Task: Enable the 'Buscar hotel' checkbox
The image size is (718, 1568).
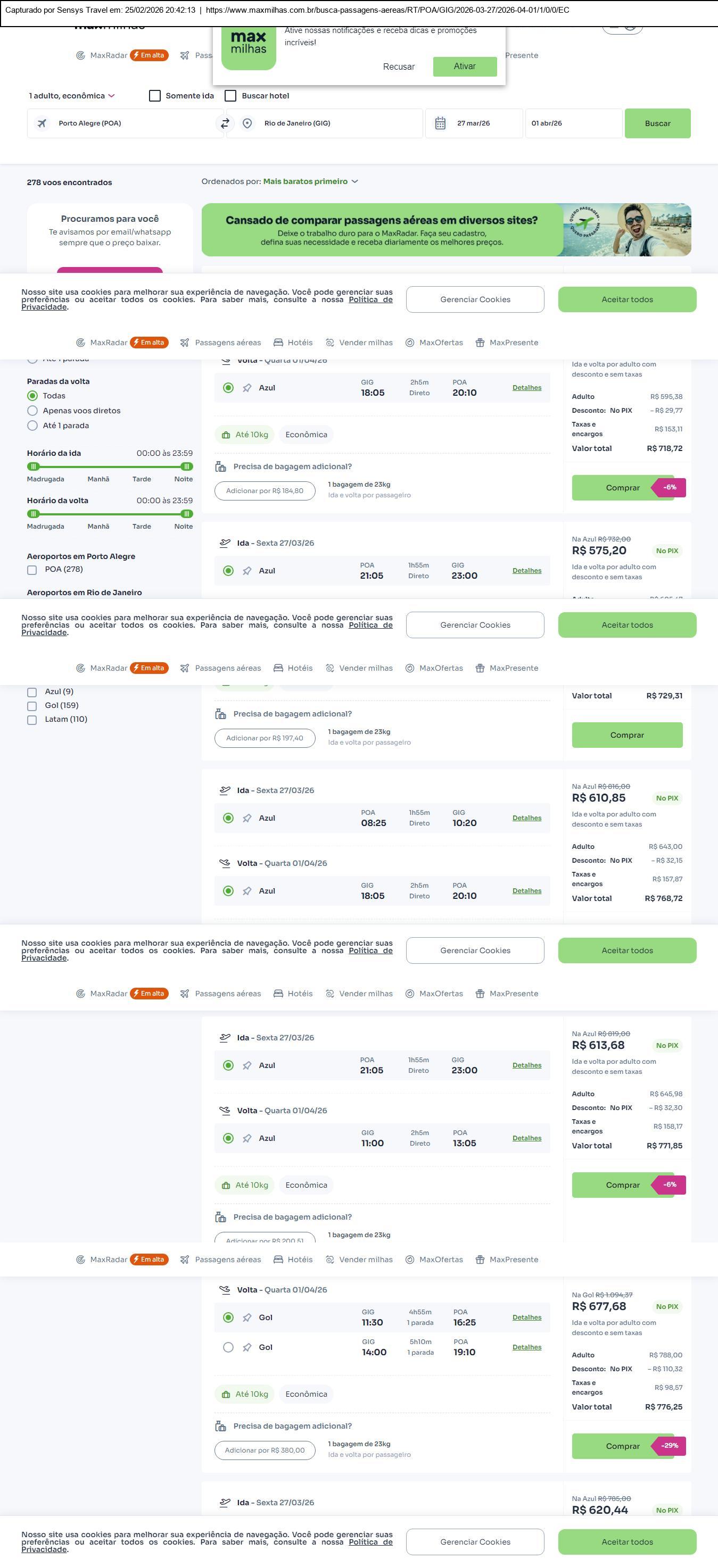Action: (x=230, y=96)
